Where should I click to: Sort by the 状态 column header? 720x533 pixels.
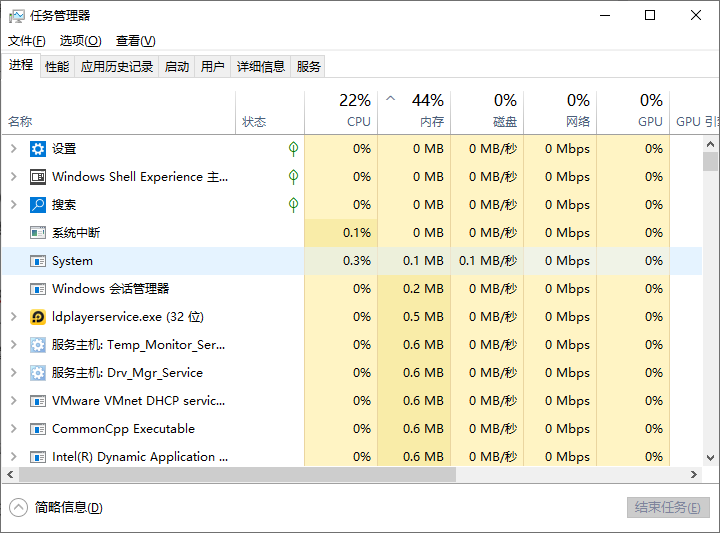[x=270, y=113]
